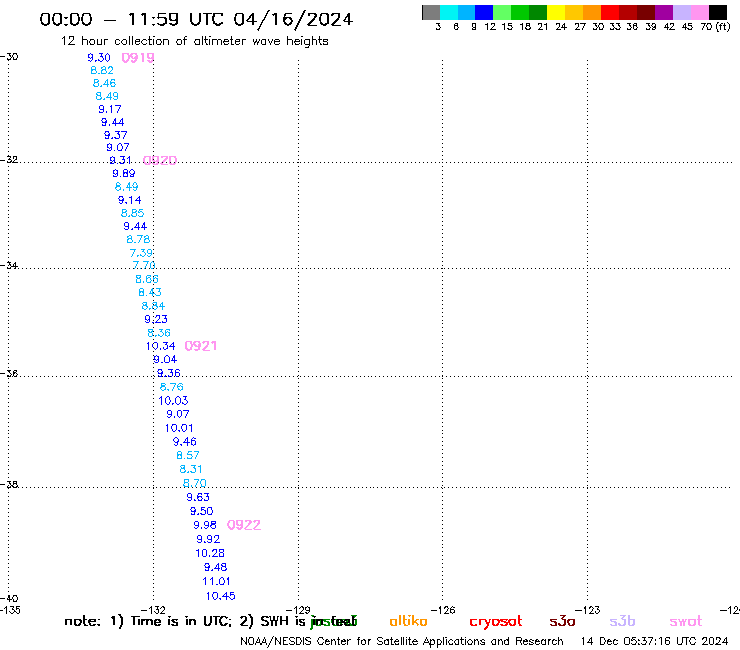The image size is (740, 650).
Task: Select the bright red swatch in the color scale
Action: click(610, 12)
